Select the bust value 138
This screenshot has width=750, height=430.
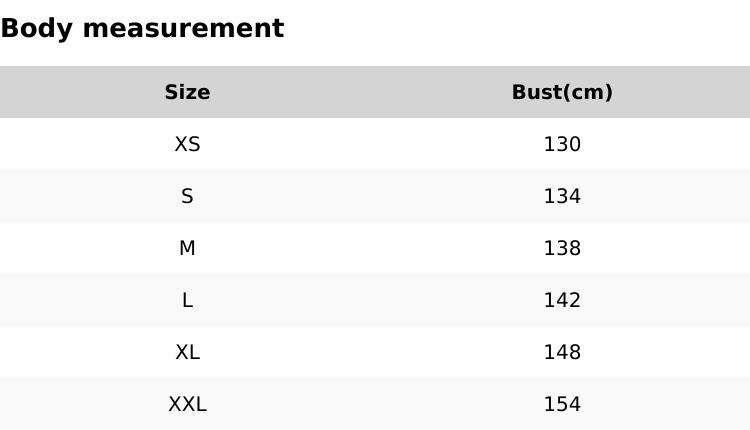coord(562,248)
